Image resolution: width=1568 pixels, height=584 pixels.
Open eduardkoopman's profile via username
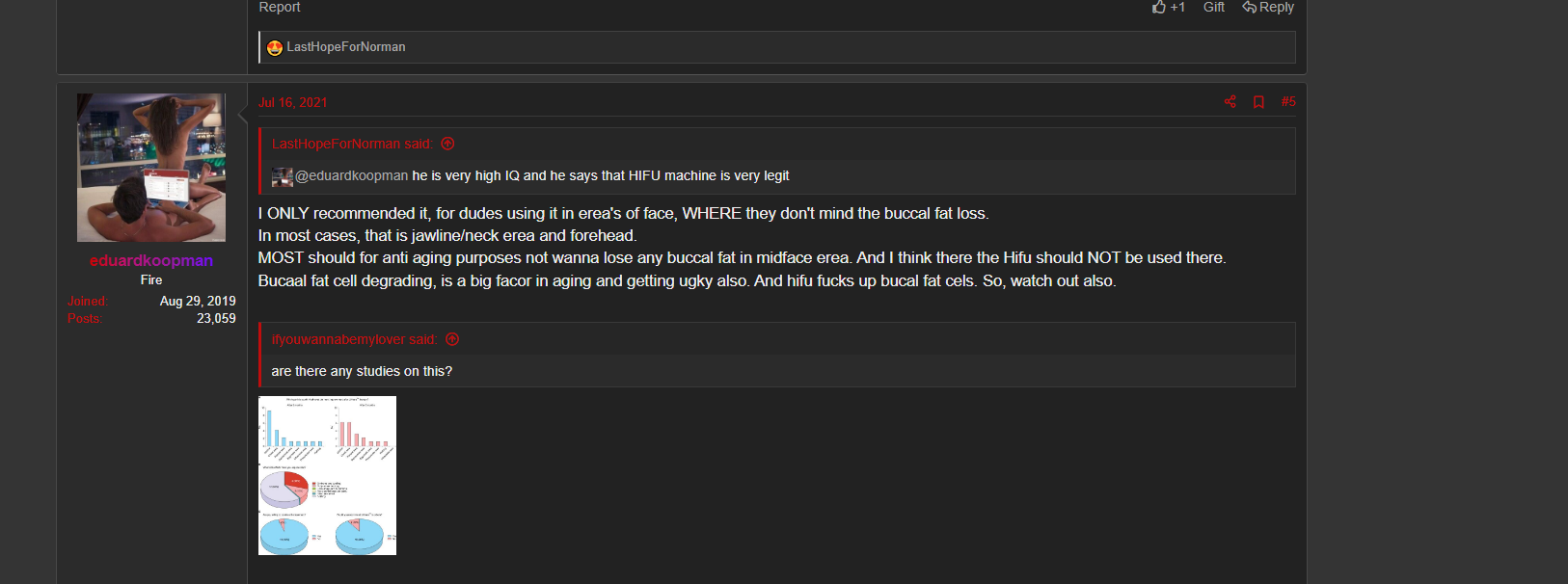pos(151,260)
